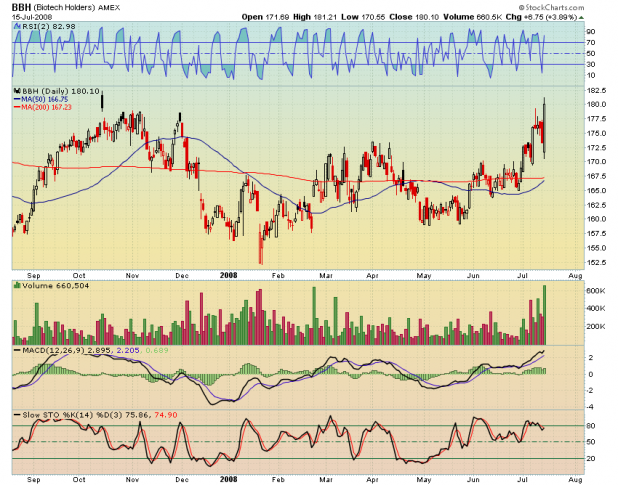The height and width of the screenshot is (485, 618).
Task: Click Sep on the price panel date axis
Action: click(34, 276)
